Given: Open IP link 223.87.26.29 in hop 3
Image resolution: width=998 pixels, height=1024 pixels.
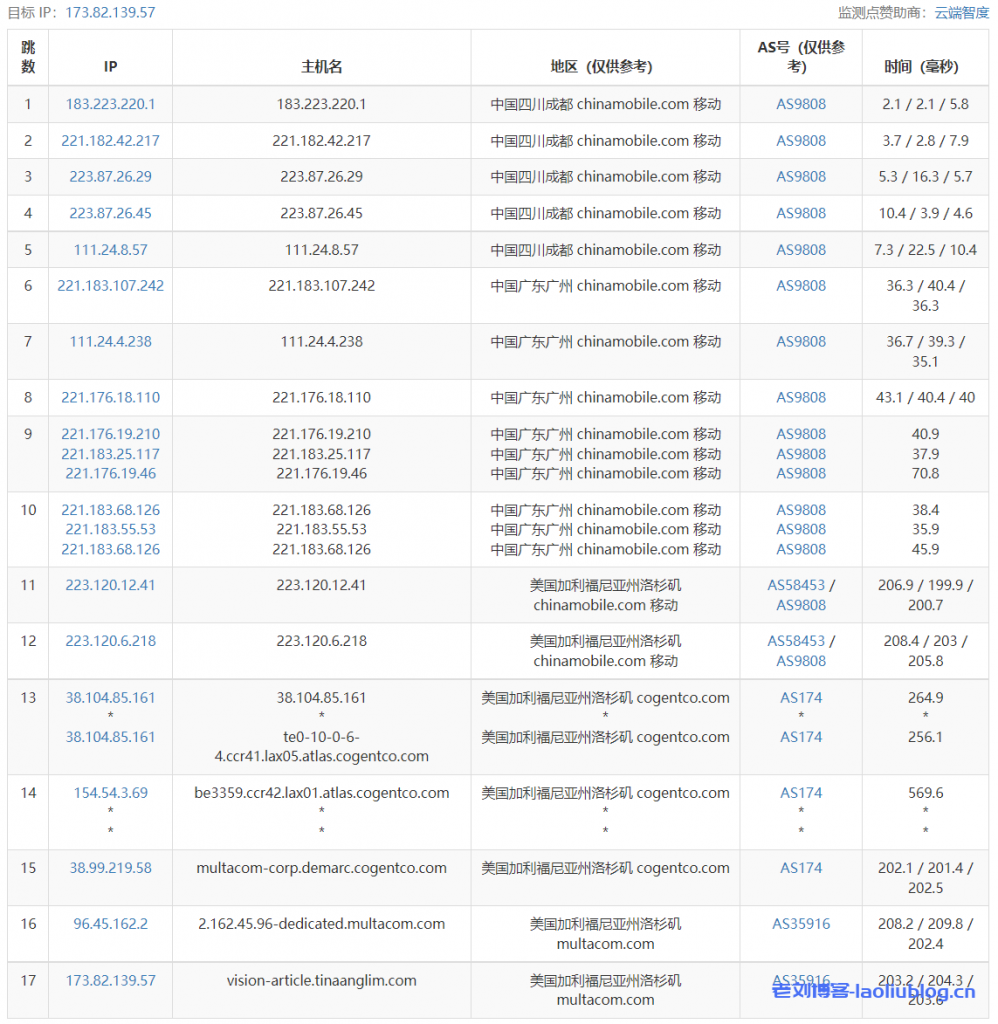Looking at the screenshot, I should (110, 176).
